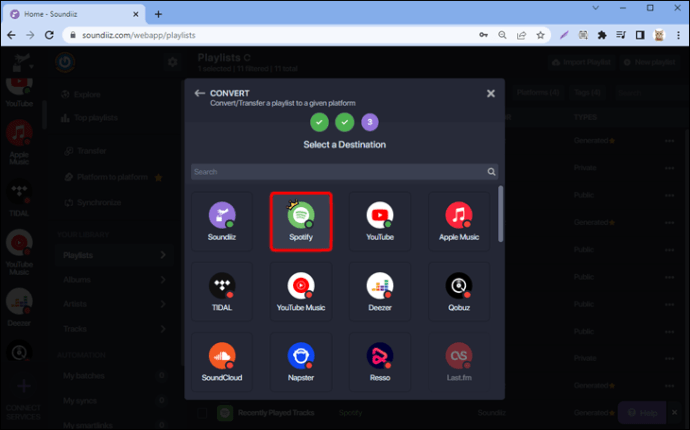The image size is (690, 430).
Task: Click New playlist button
Action: pyautogui.click(x=650, y=62)
